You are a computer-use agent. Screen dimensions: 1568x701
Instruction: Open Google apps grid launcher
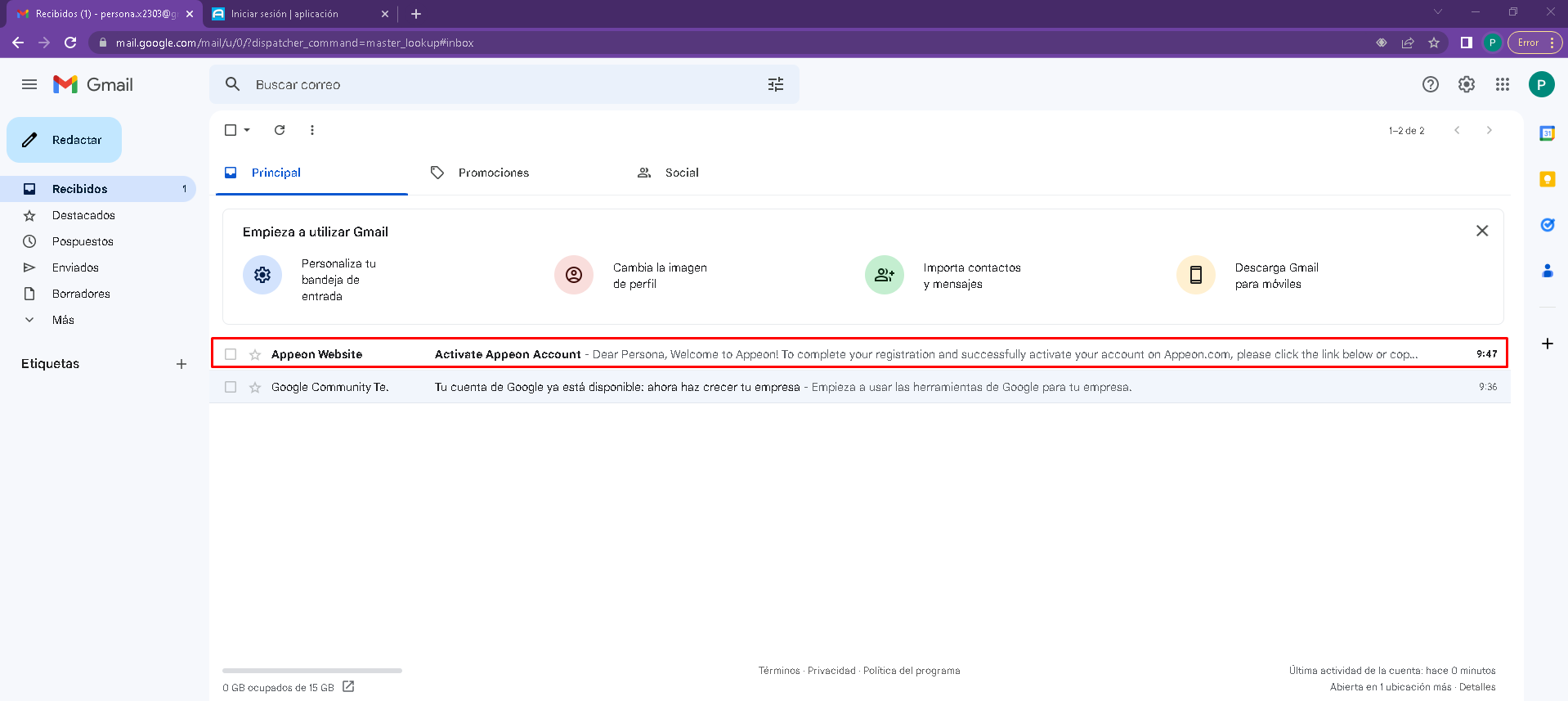1502,84
